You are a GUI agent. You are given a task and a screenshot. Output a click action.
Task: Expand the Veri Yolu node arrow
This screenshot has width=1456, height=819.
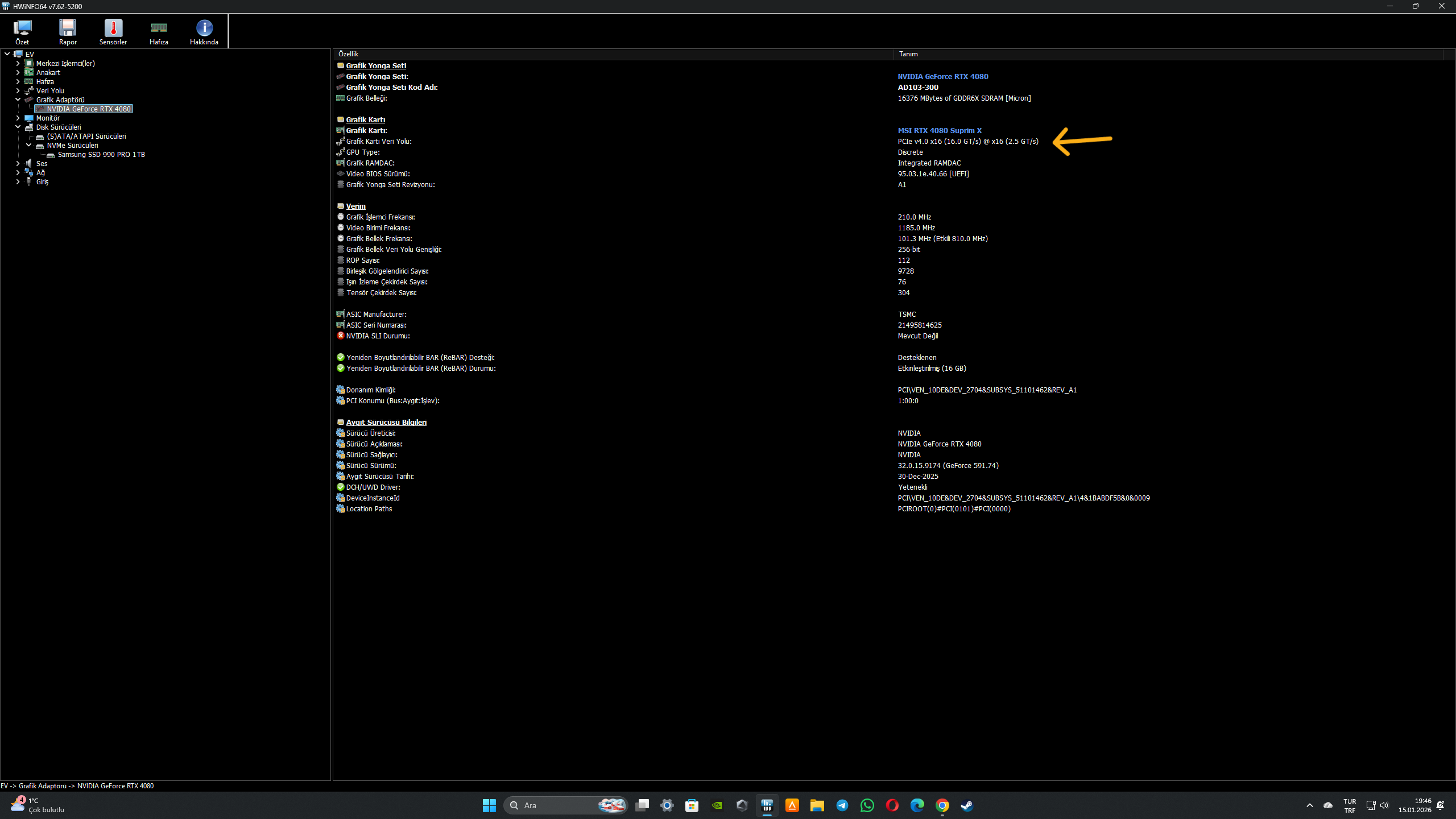pyautogui.click(x=18, y=90)
